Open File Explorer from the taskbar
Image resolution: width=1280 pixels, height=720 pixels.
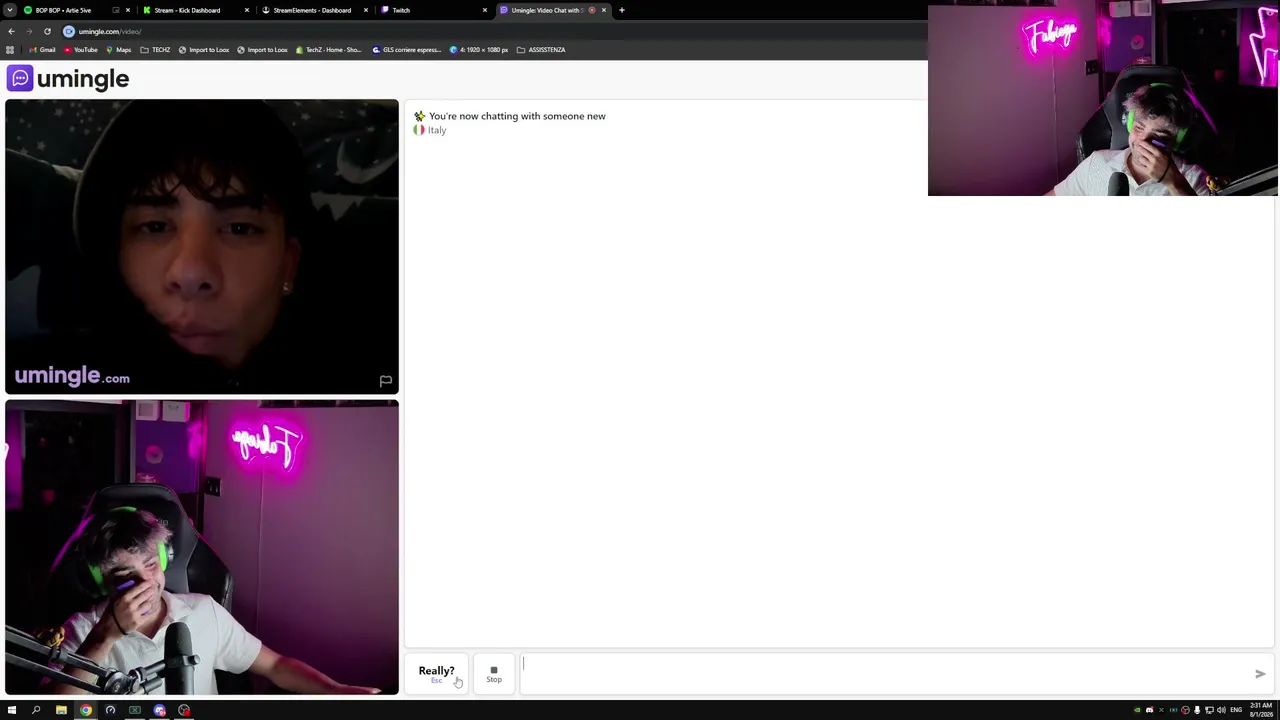(61, 710)
